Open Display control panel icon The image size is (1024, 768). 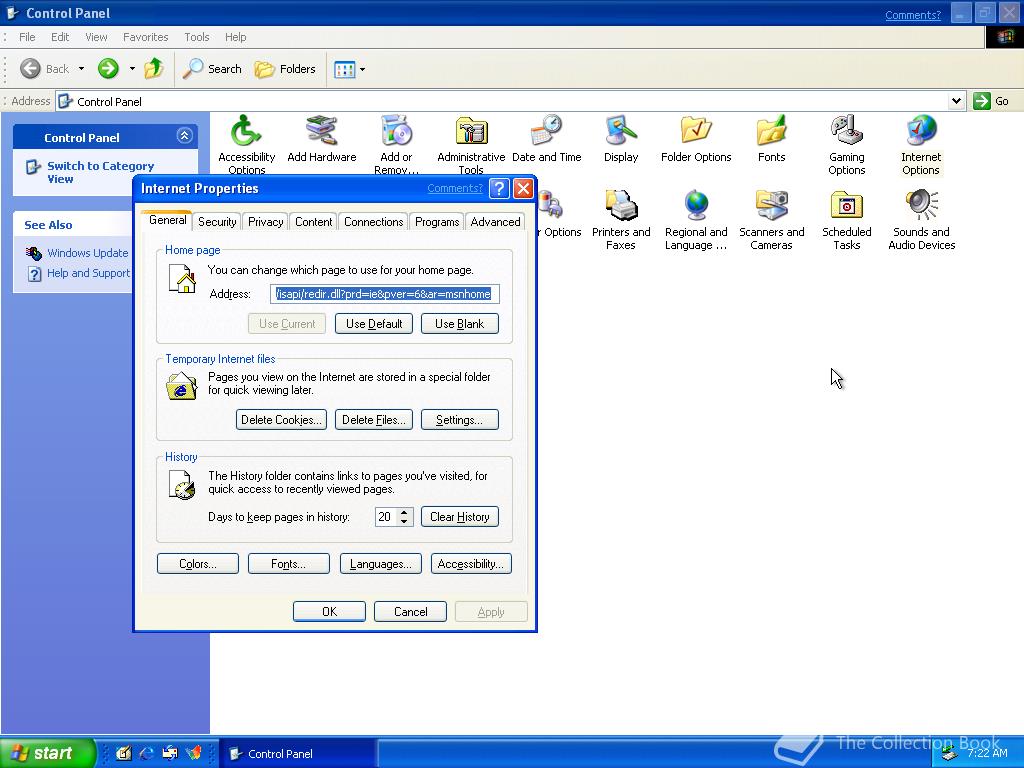620,138
